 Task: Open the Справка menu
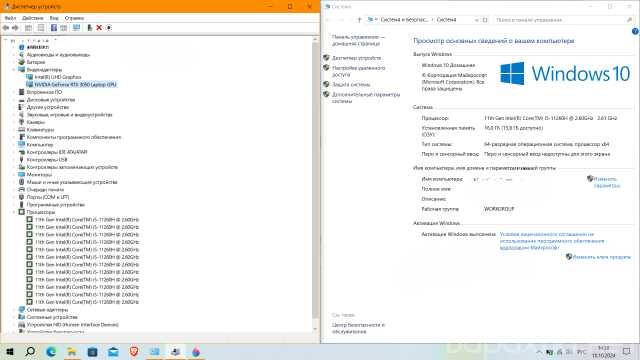coord(74,18)
